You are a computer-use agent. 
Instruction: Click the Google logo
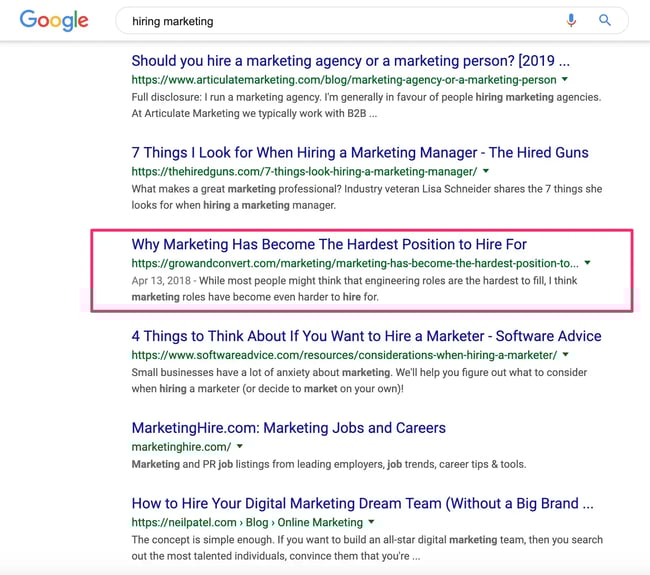pyautogui.click(x=54, y=20)
